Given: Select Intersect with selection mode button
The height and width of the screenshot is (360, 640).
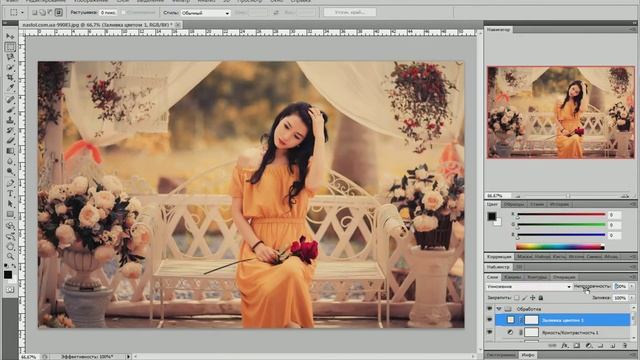Looking at the screenshot, I should click(58, 13).
